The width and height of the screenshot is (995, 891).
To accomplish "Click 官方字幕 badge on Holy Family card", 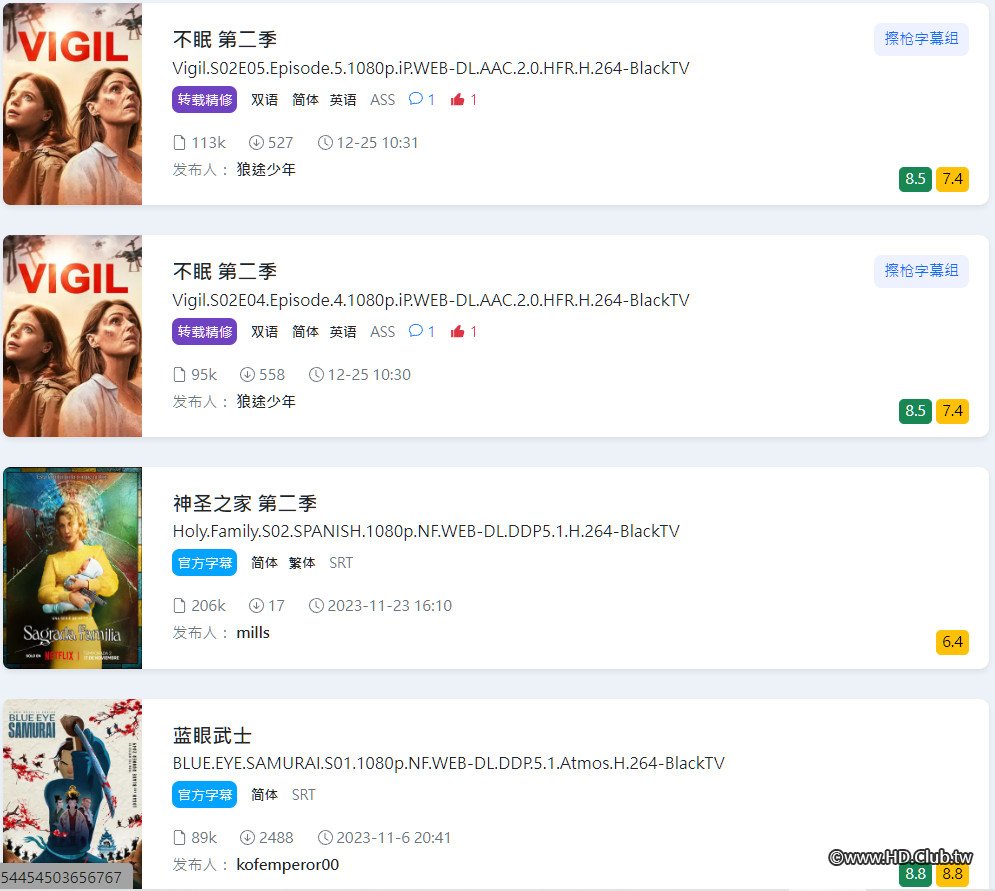I will pos(204,563).
